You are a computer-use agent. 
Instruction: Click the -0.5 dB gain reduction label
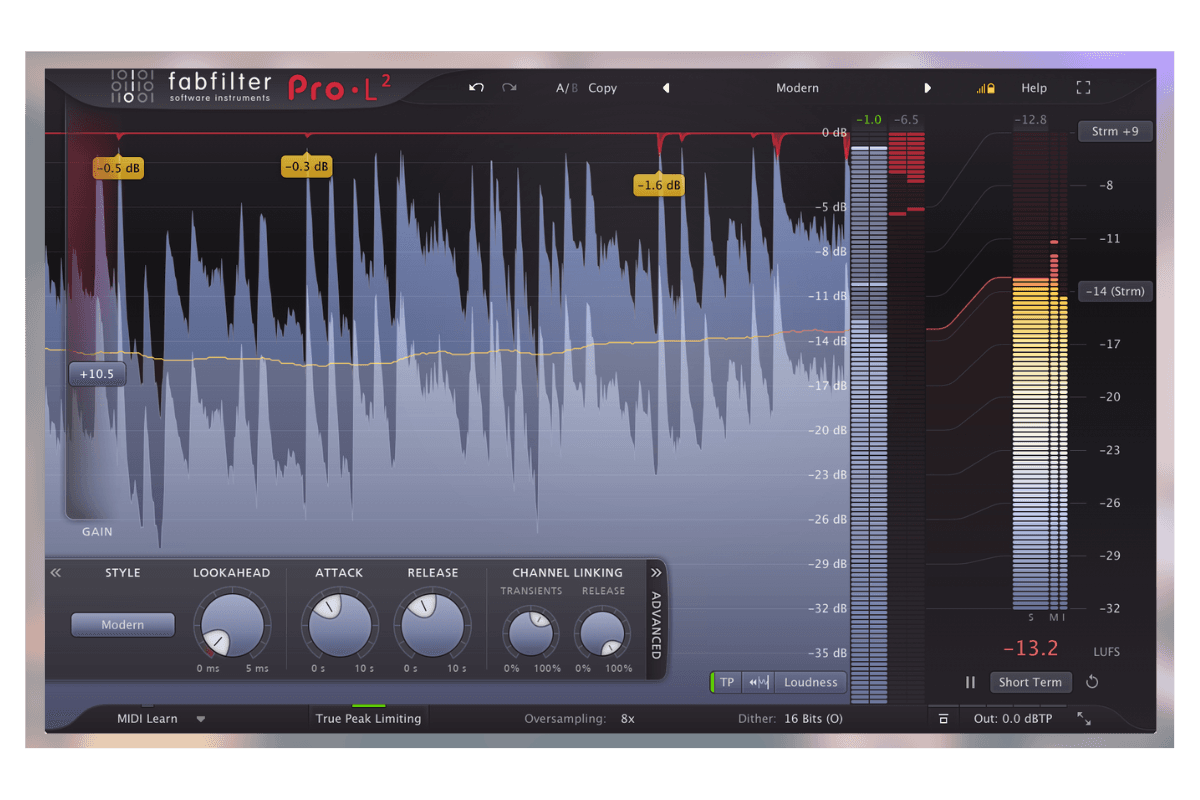[119, 168]
